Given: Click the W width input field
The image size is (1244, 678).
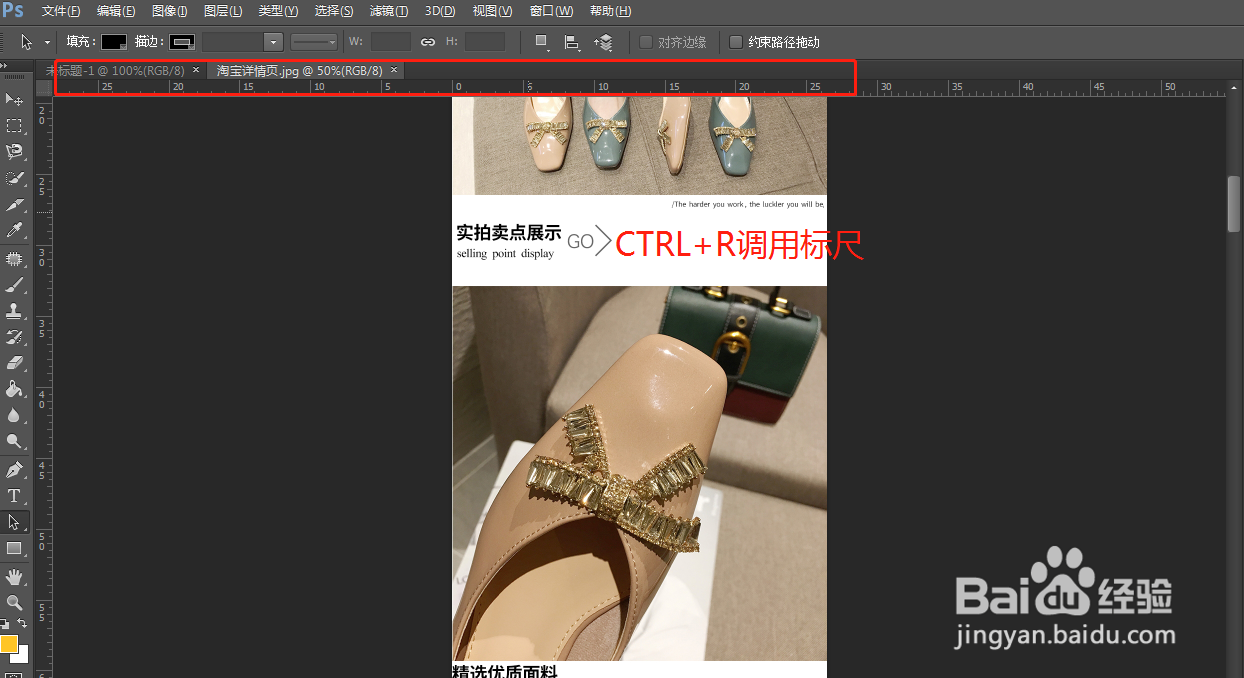Looking at the screenshot, I should click(x=390, y=42).
